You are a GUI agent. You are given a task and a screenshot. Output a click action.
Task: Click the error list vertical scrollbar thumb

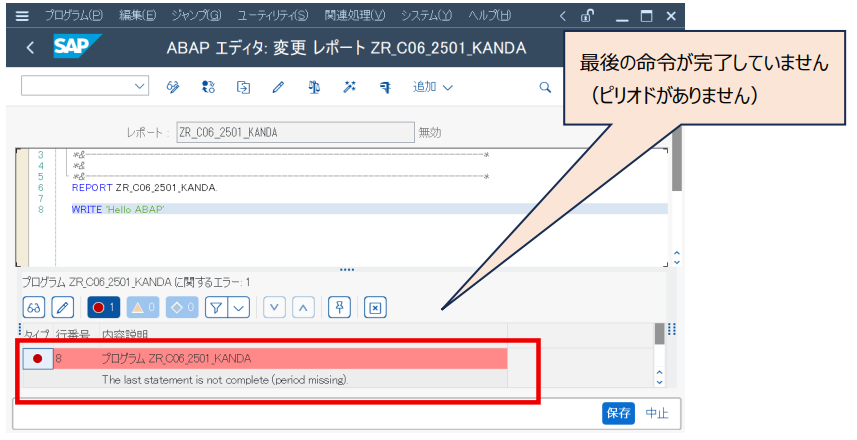660,333
